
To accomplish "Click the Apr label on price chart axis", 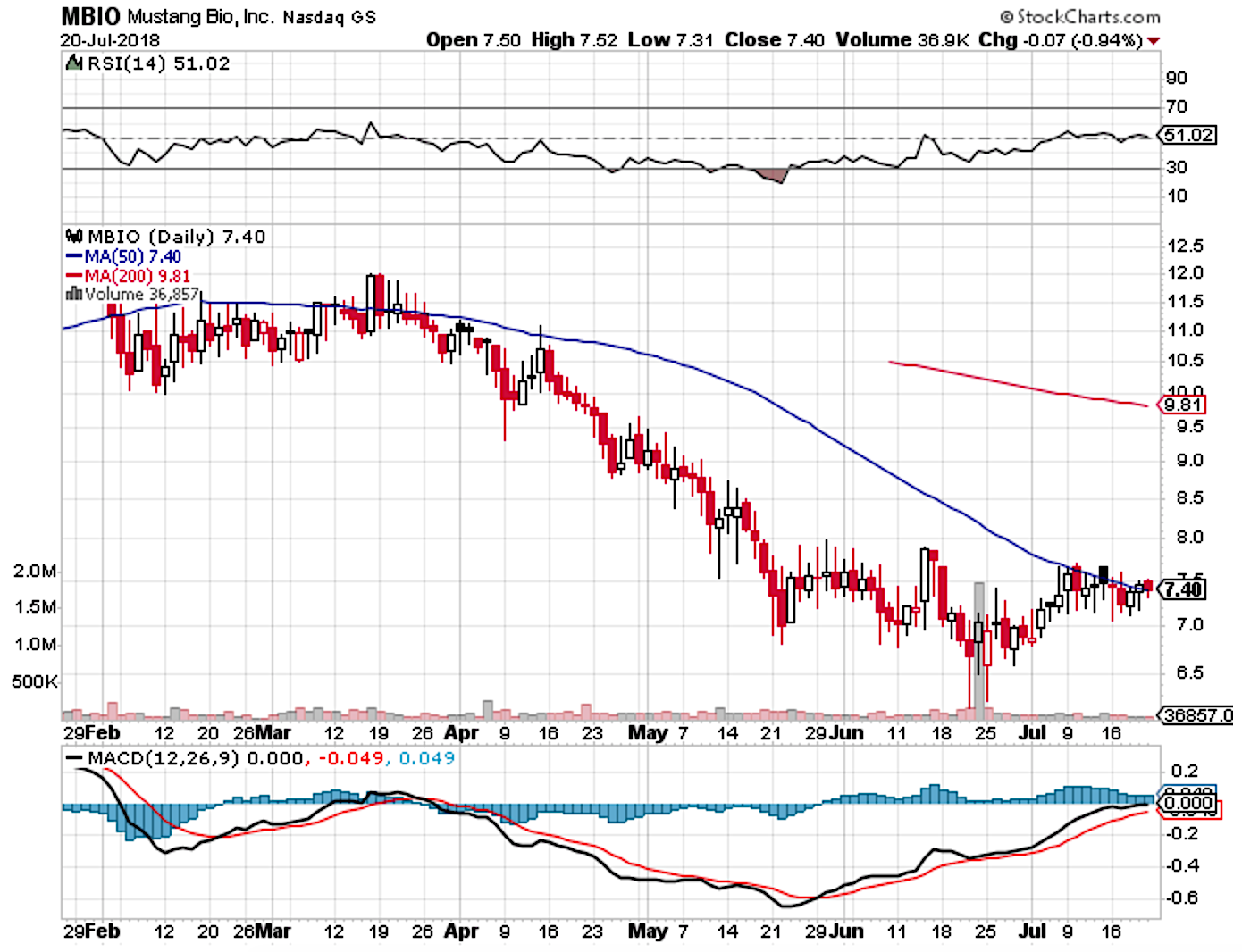I will click(x=462, y=733).
